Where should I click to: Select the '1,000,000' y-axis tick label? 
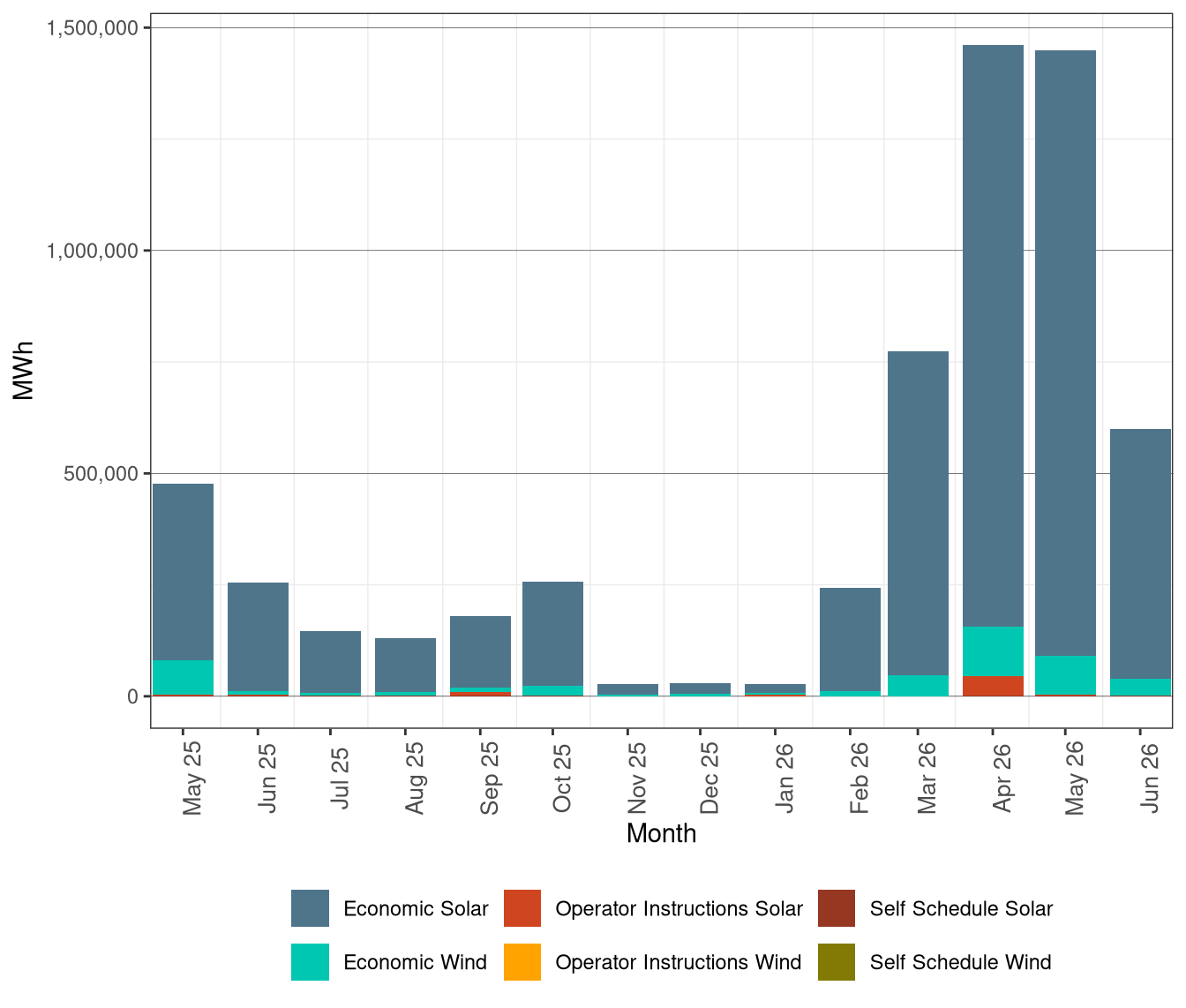coord(92,251)
